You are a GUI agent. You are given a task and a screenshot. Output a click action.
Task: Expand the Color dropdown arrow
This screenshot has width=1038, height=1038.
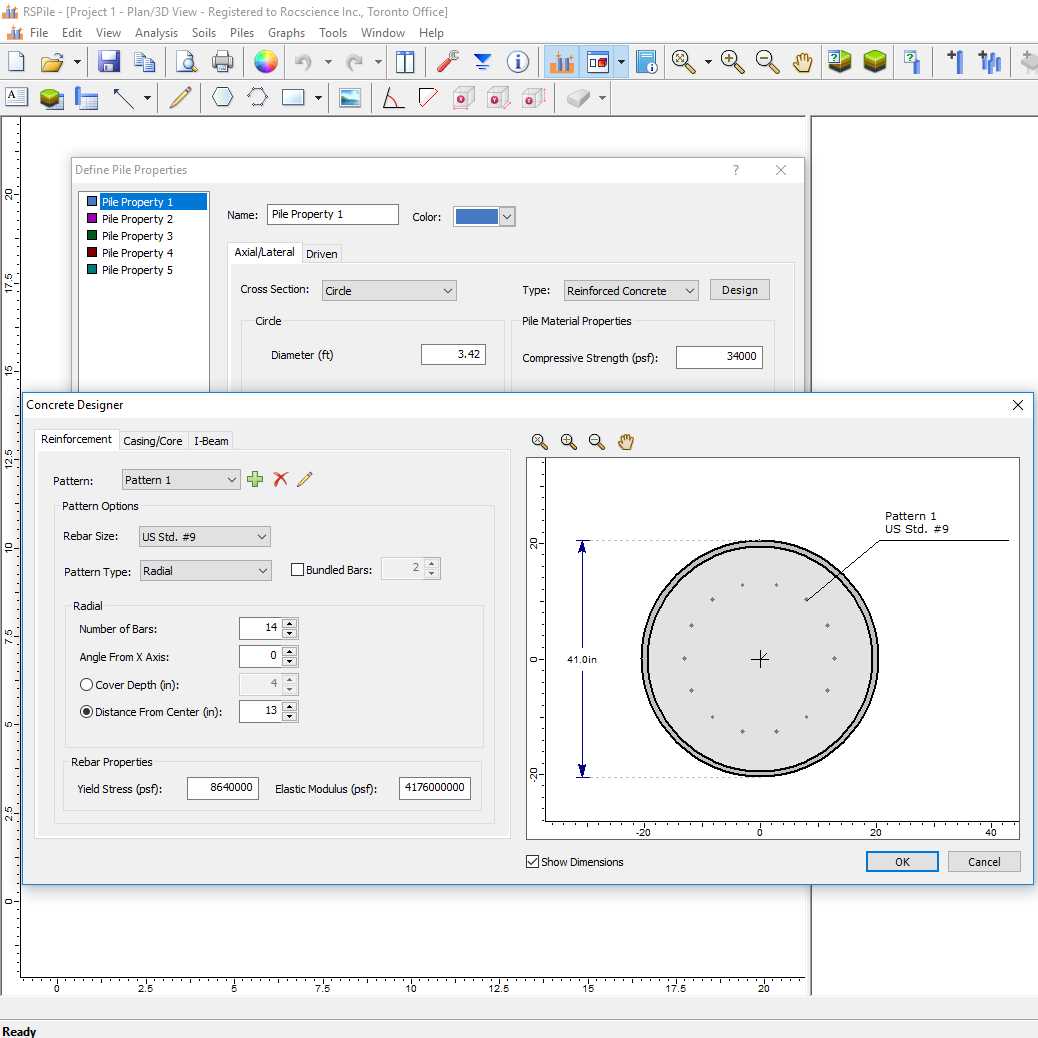[507, 216]
